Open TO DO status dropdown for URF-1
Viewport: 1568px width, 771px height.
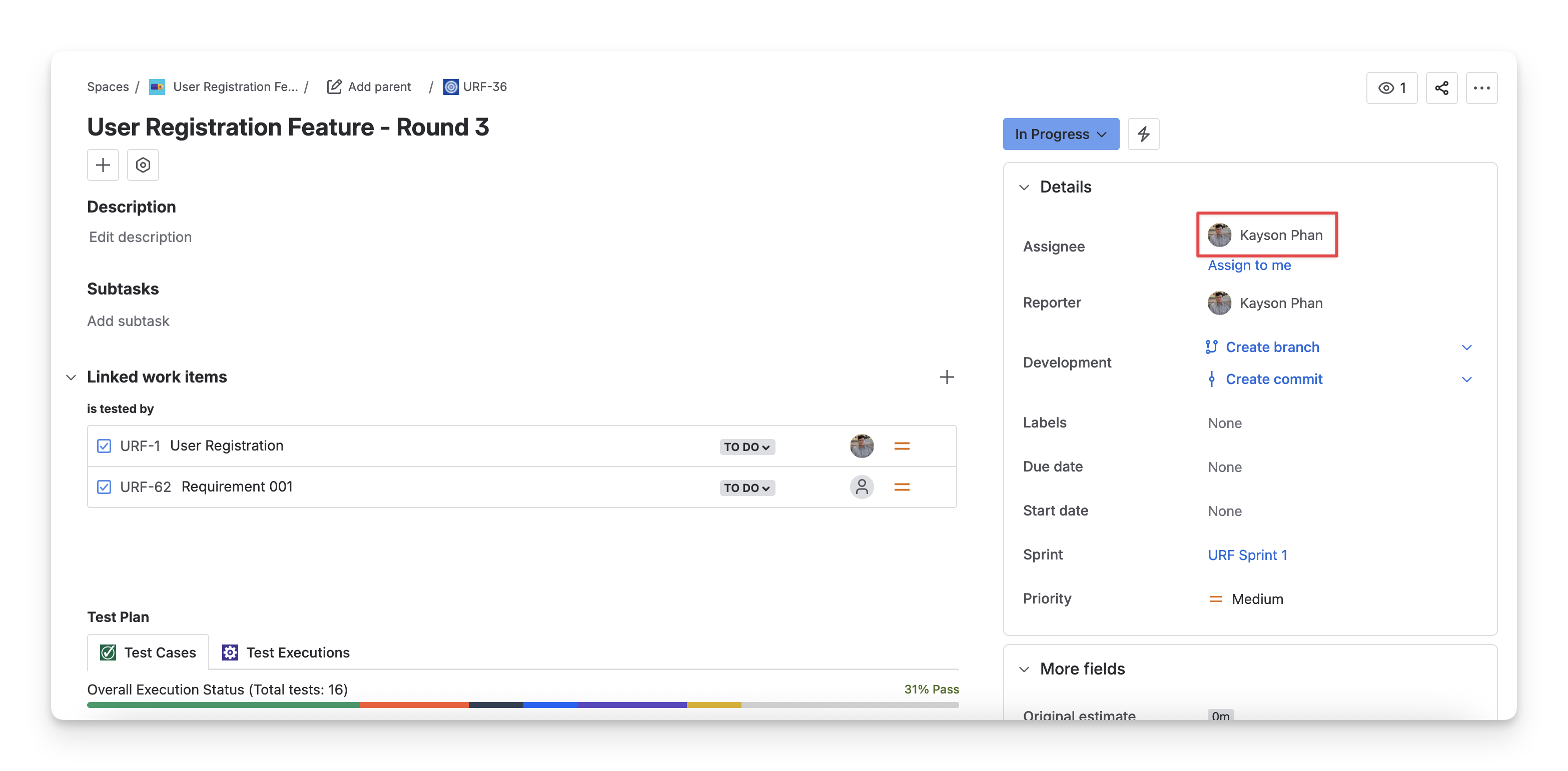(746, 446)
